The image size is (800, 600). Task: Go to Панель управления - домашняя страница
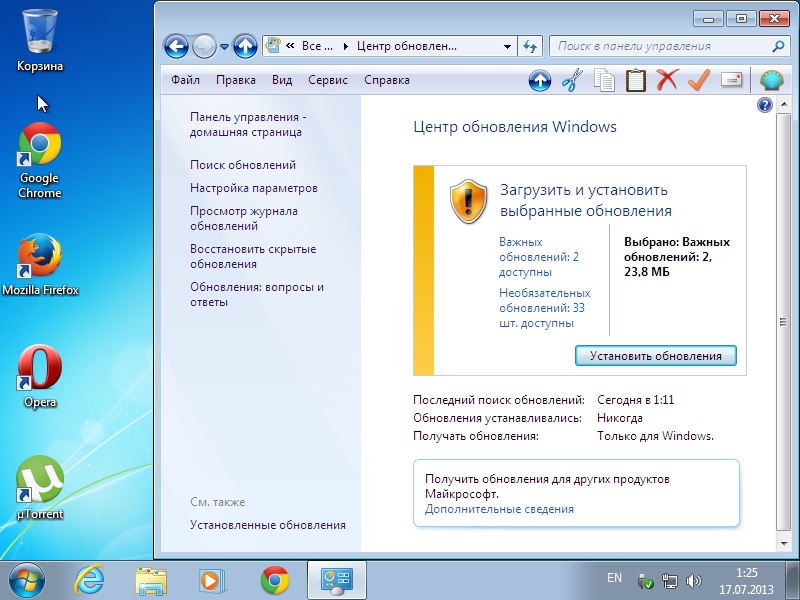click(248, 124)
